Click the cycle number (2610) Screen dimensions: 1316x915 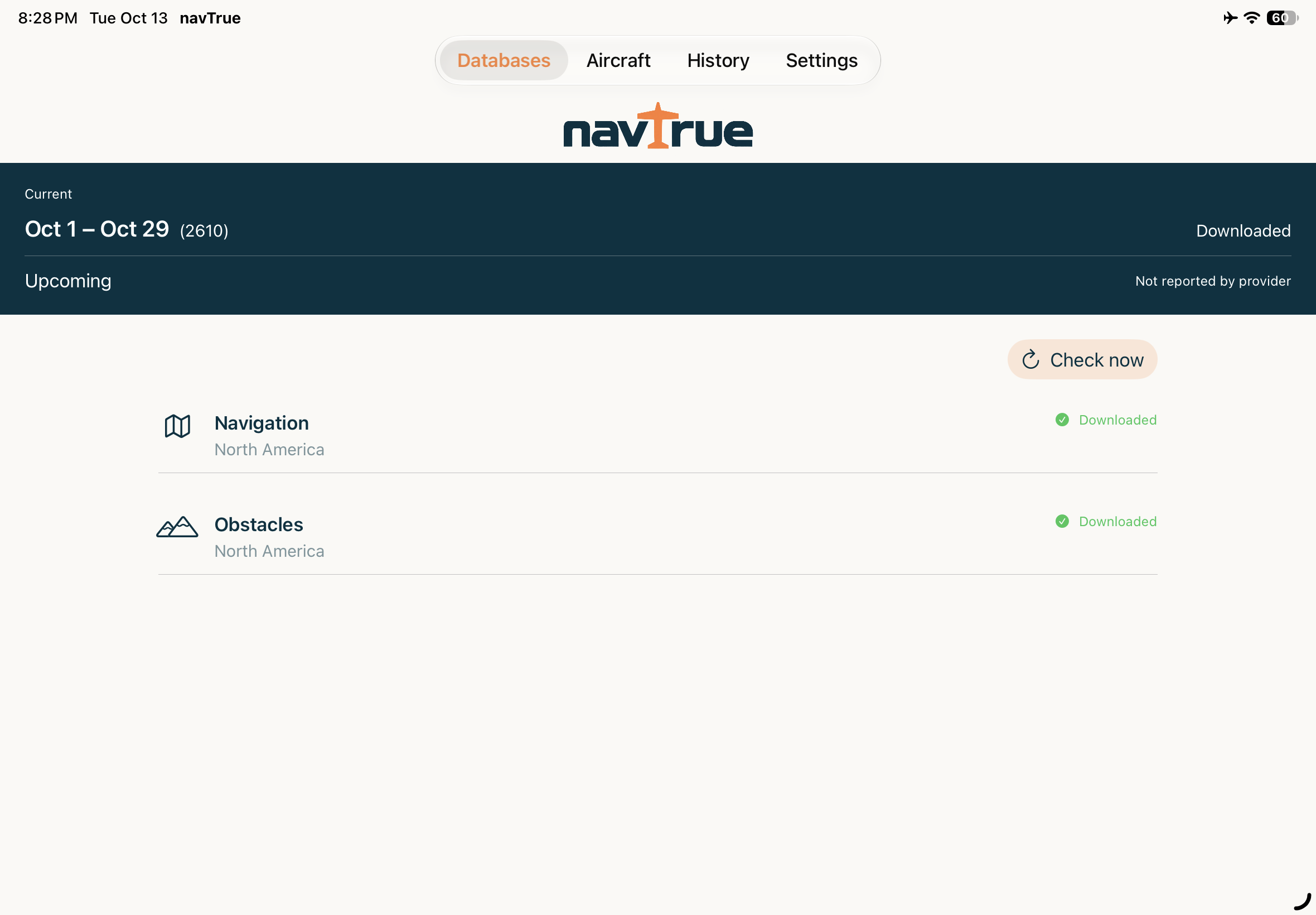[x=204, y=230]
